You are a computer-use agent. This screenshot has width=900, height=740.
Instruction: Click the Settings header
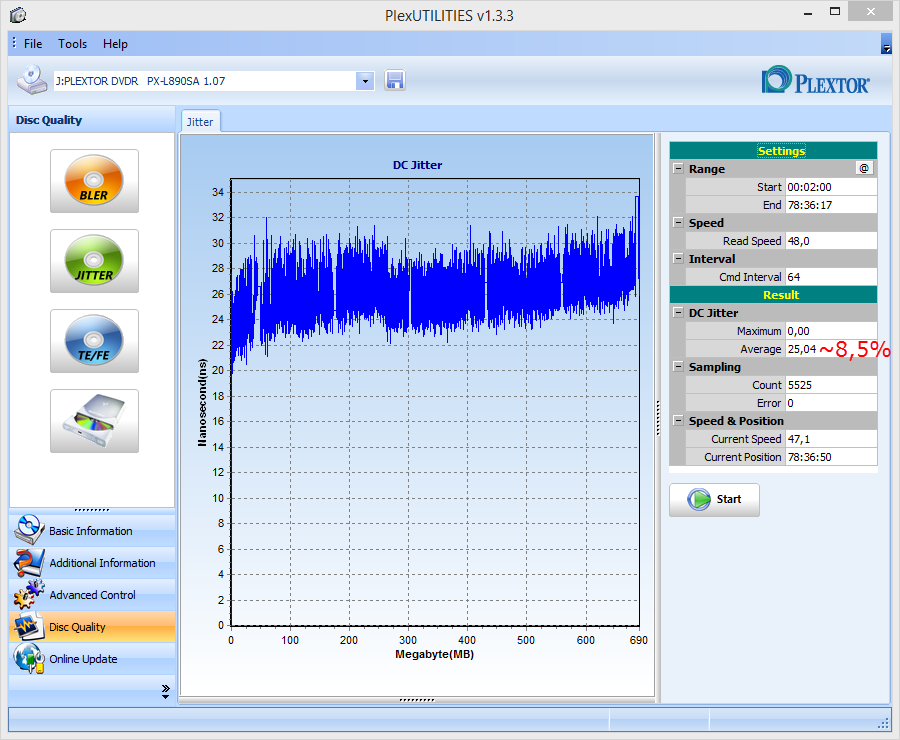pyautogui.click(x=773, y=150)
